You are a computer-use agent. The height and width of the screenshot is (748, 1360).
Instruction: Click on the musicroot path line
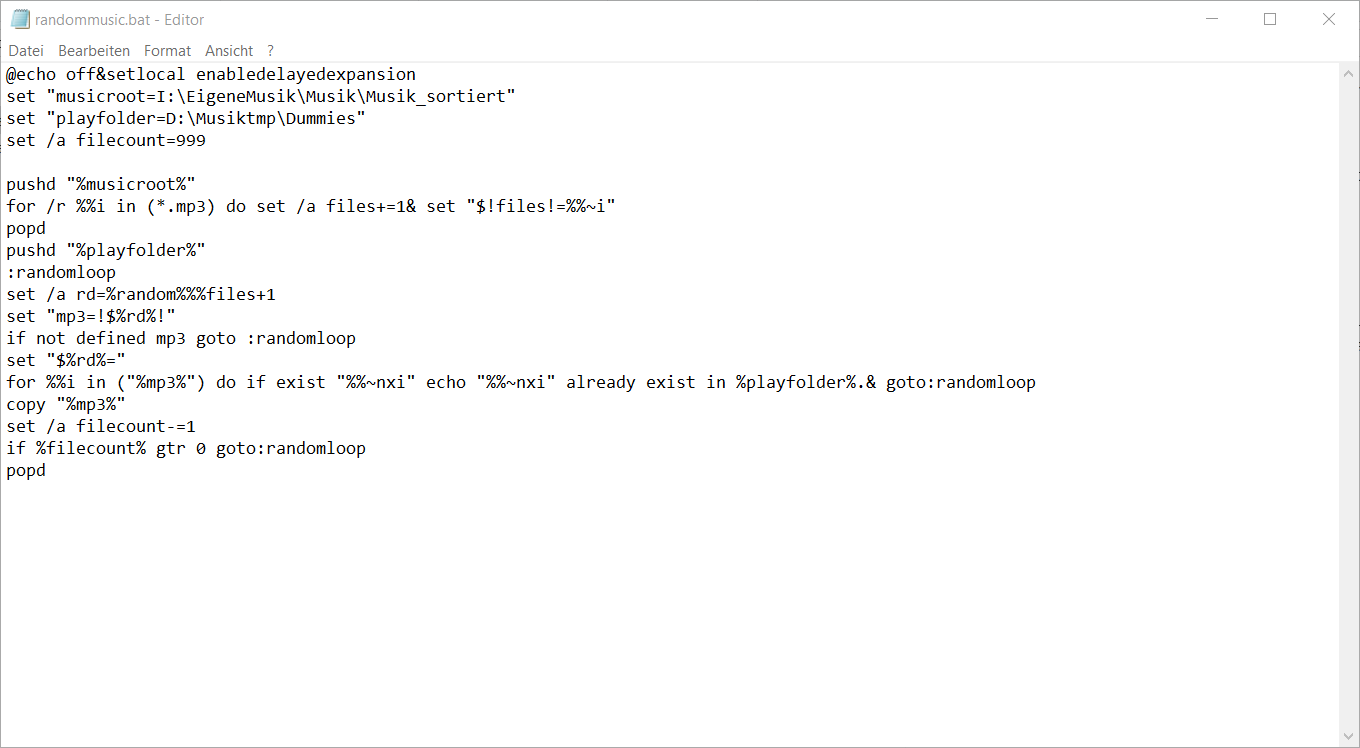coord(260,96)
